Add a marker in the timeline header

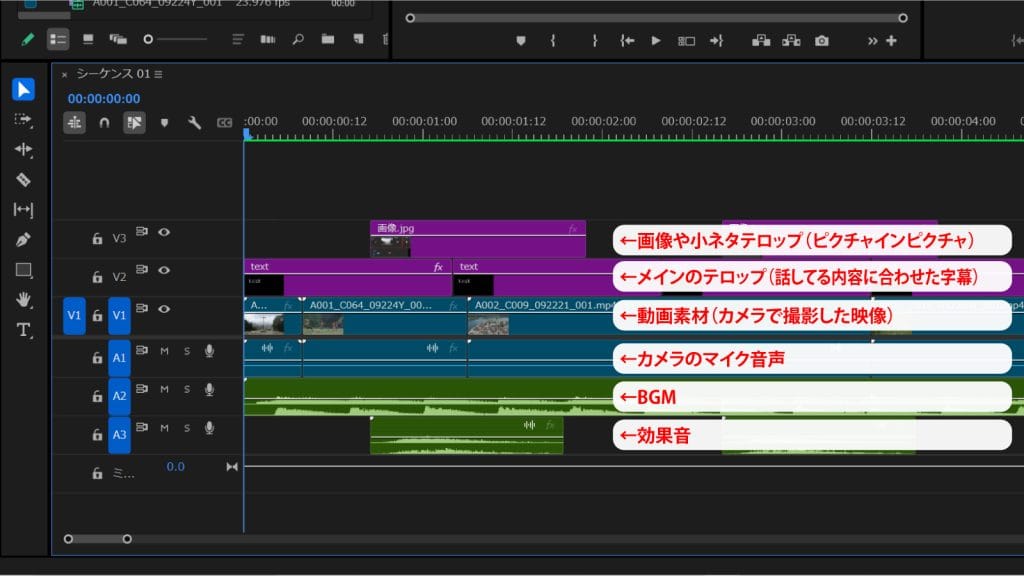[165, 122]
